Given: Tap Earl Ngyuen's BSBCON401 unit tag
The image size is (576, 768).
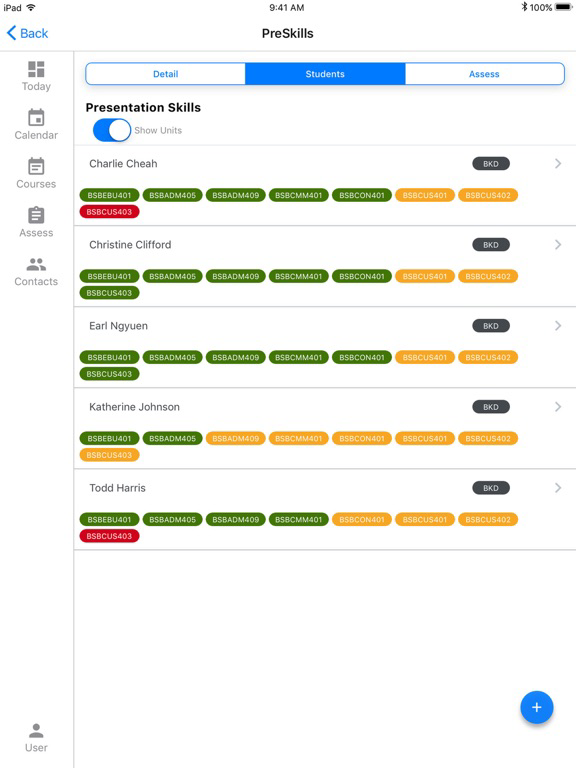Looking at the screenshot, I should (362, 358).
